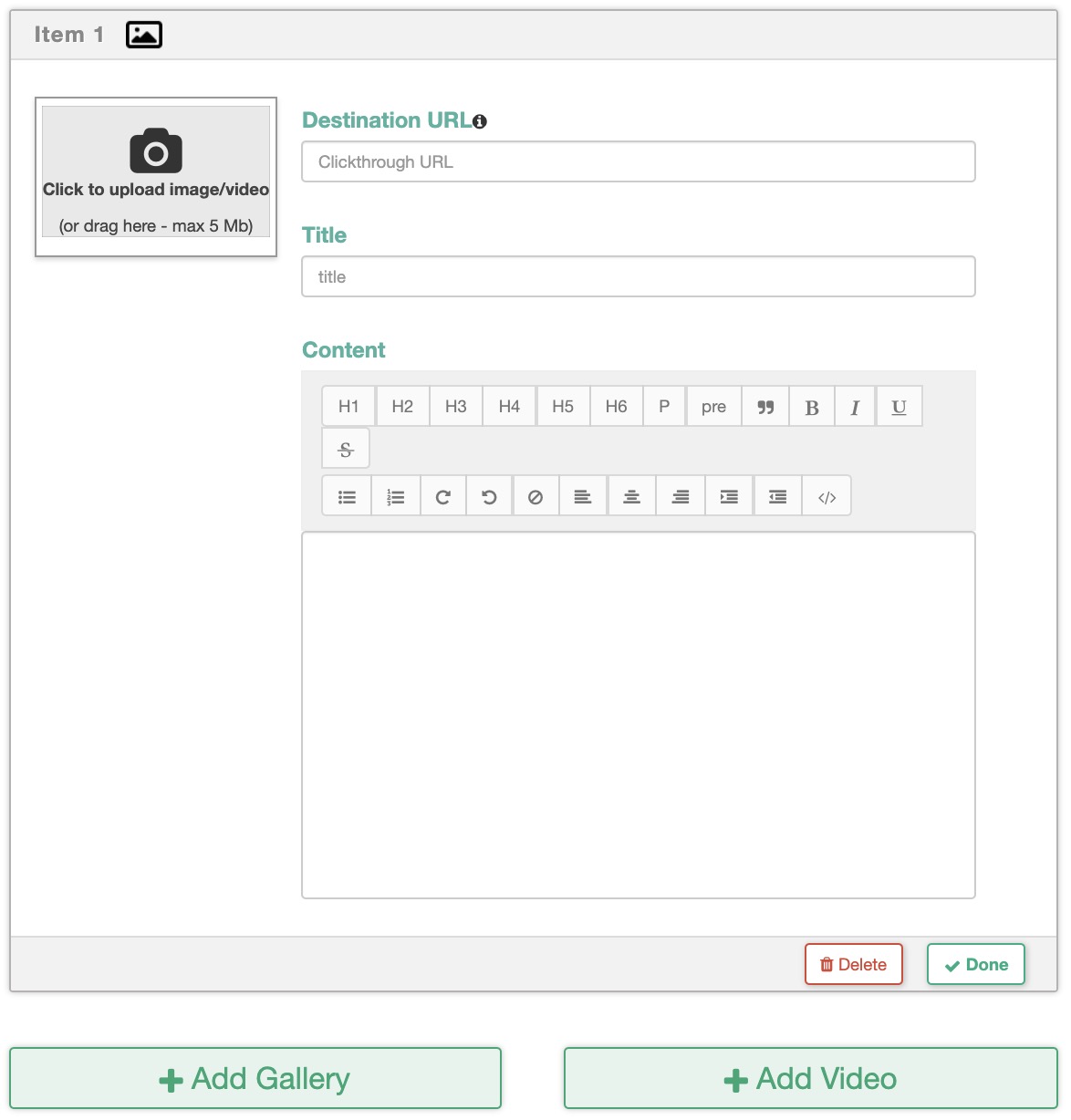Apply underline formatting button
Image resolution: width=1071 pixels, height=1120 pixels.
899,407
